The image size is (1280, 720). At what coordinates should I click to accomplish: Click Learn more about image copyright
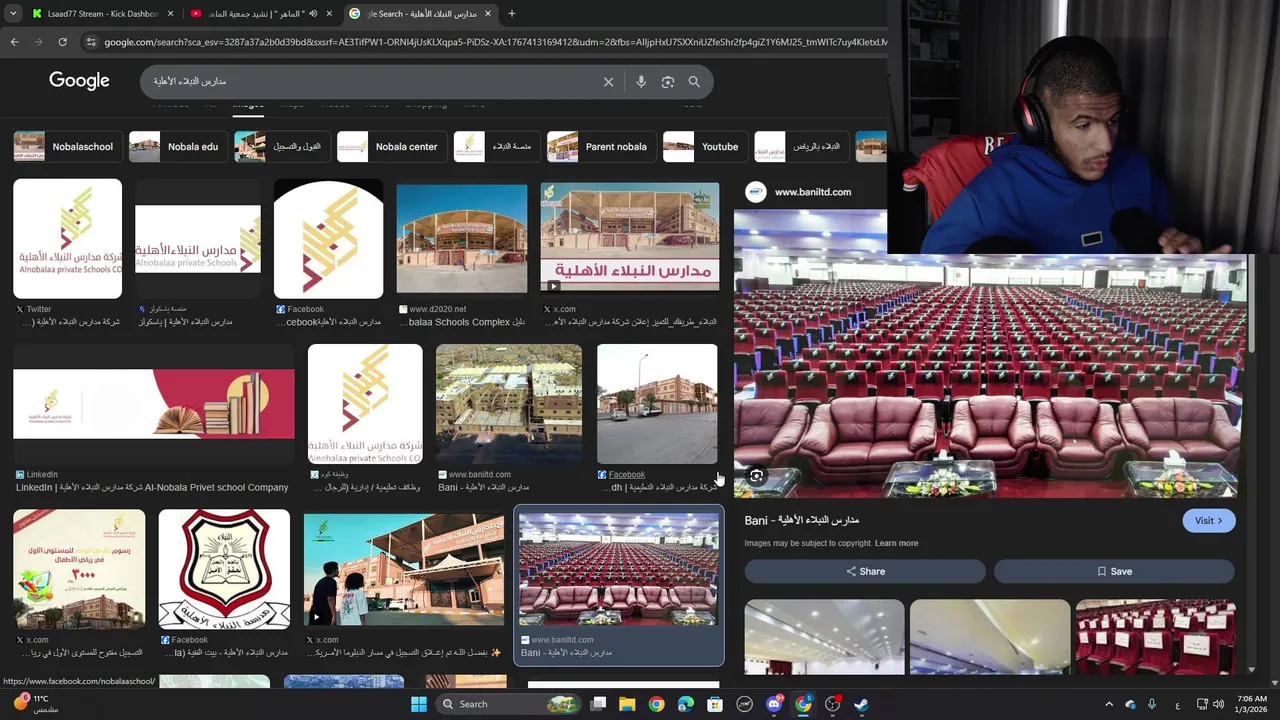click(x=896, y=543)
